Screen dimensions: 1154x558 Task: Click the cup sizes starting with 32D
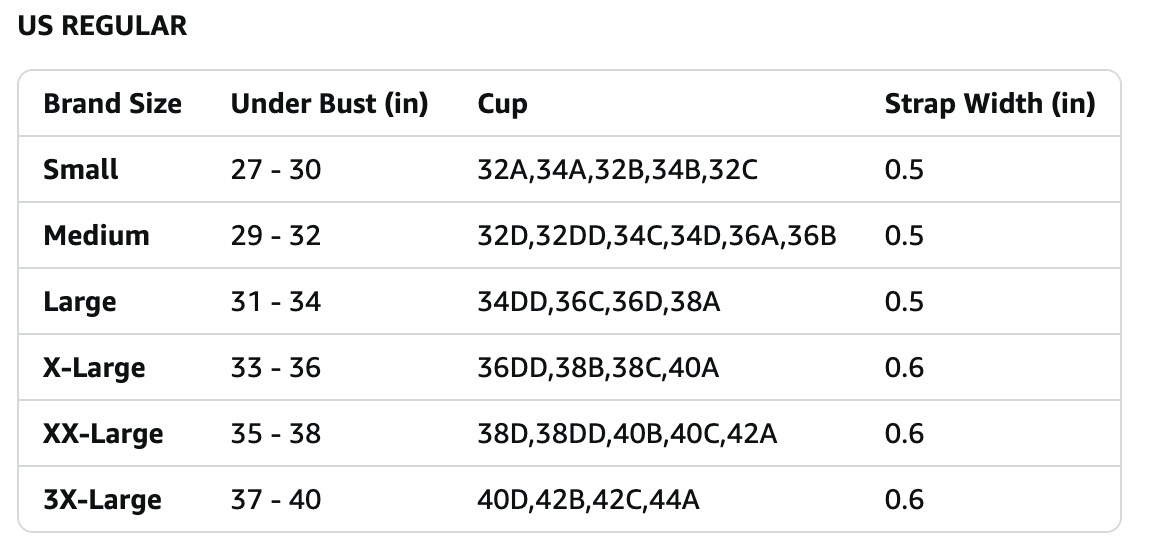657,236
